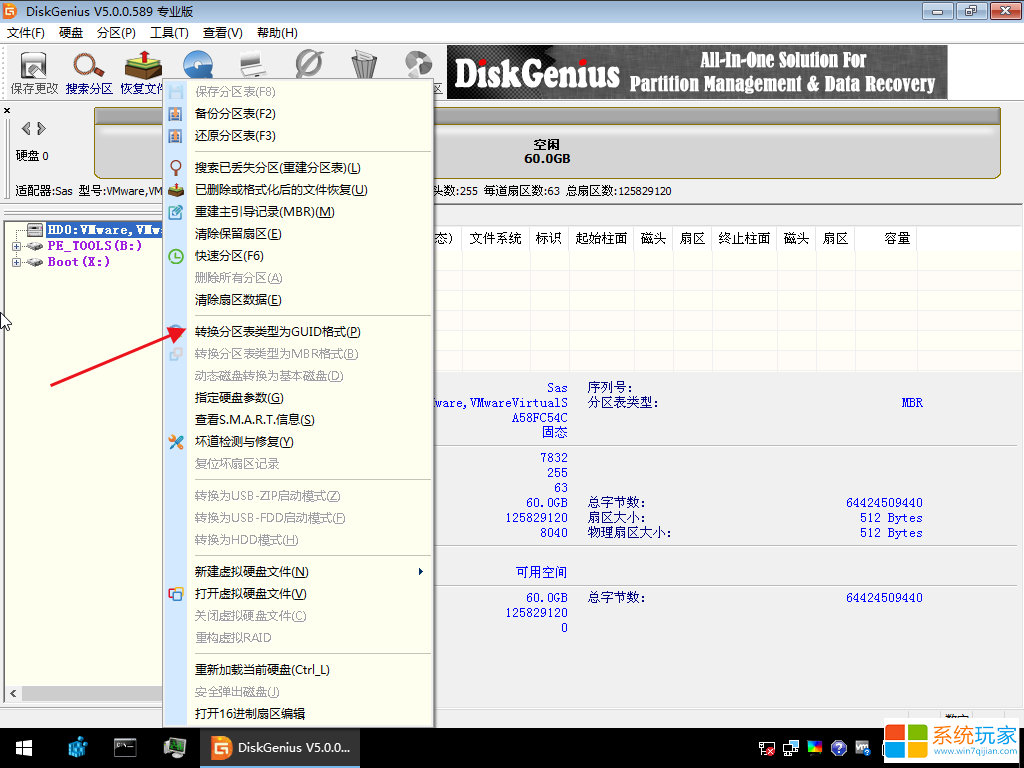Click the 容量 column header
The image size is (1024, 768).
click(x=886, y=239)
